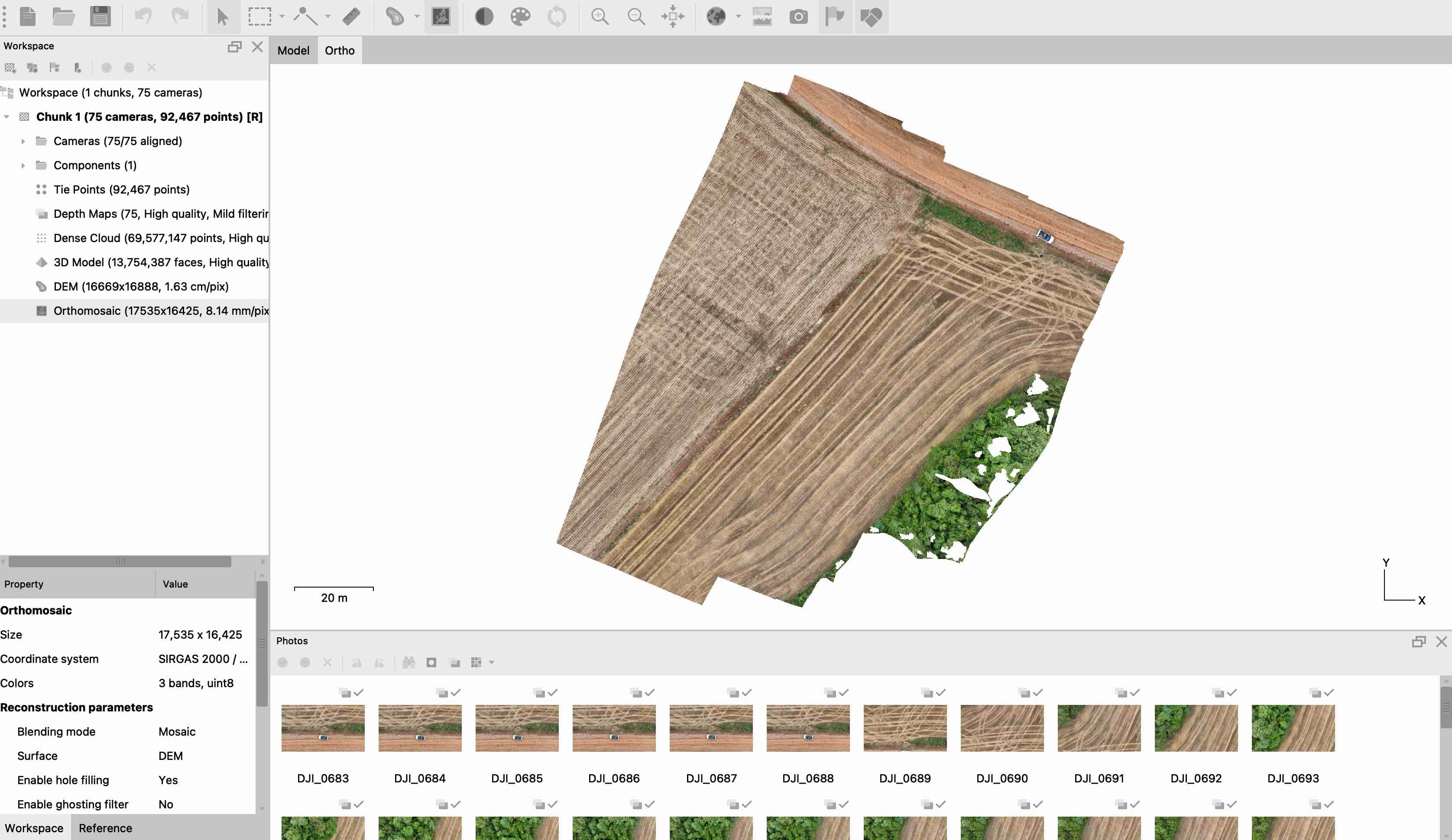Collapse the Chunk 1 tree node
Viewport: 1452px width, 840px height.
point(7,117)
